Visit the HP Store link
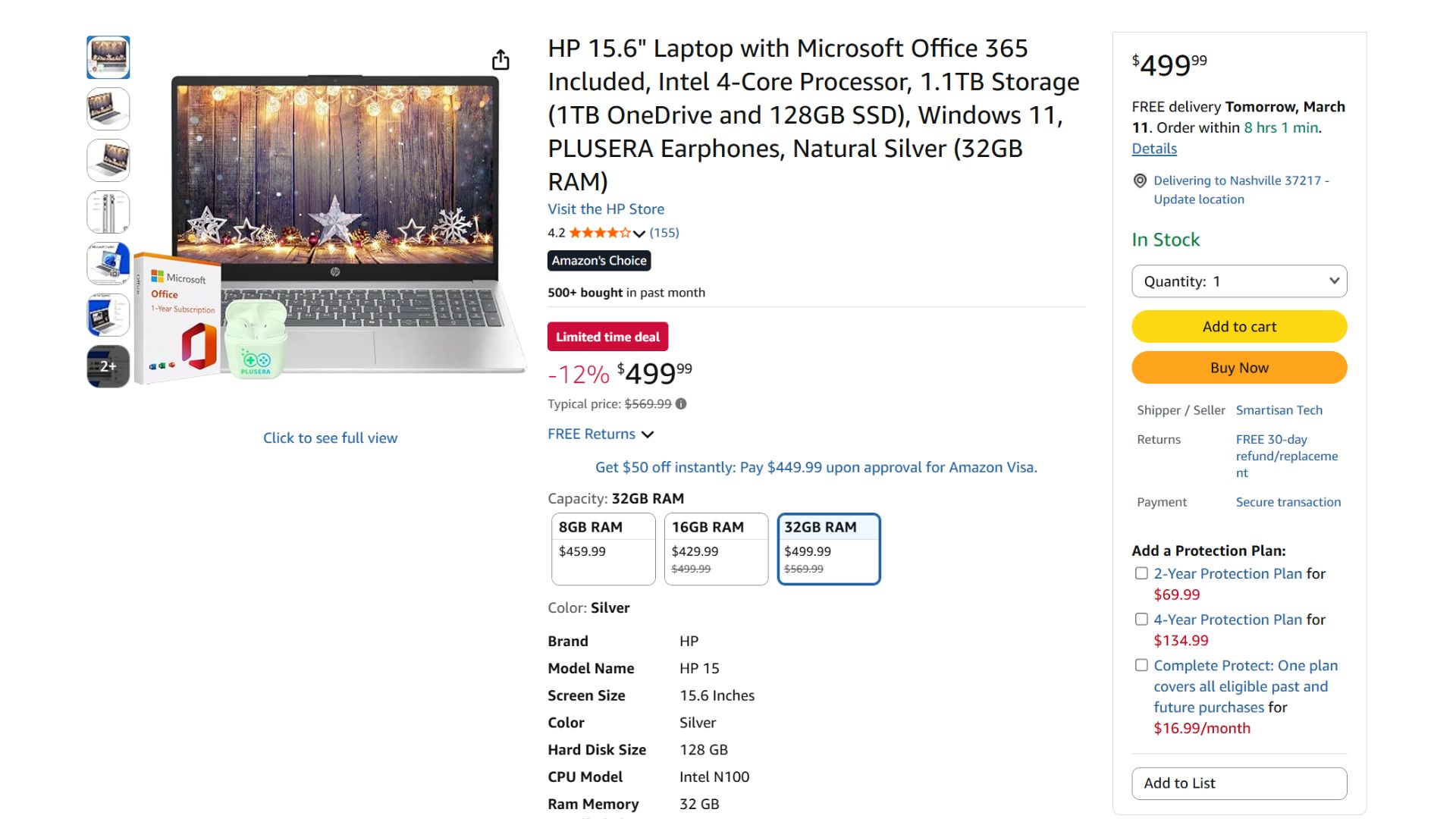The width and height of the screenshot is (1456, 819). pos(605,209)
